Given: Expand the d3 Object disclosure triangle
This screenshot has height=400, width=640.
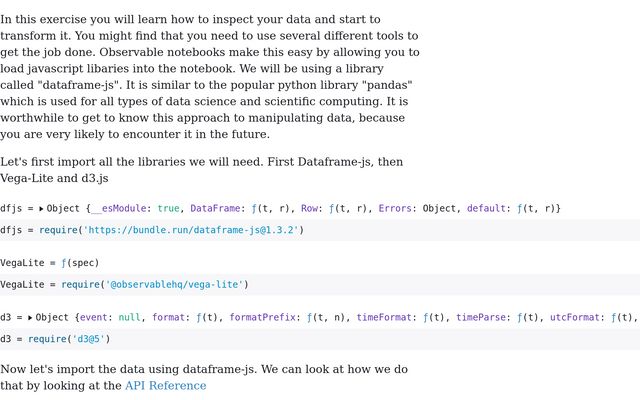Looking at the screenshot, I should pos(30,318).
